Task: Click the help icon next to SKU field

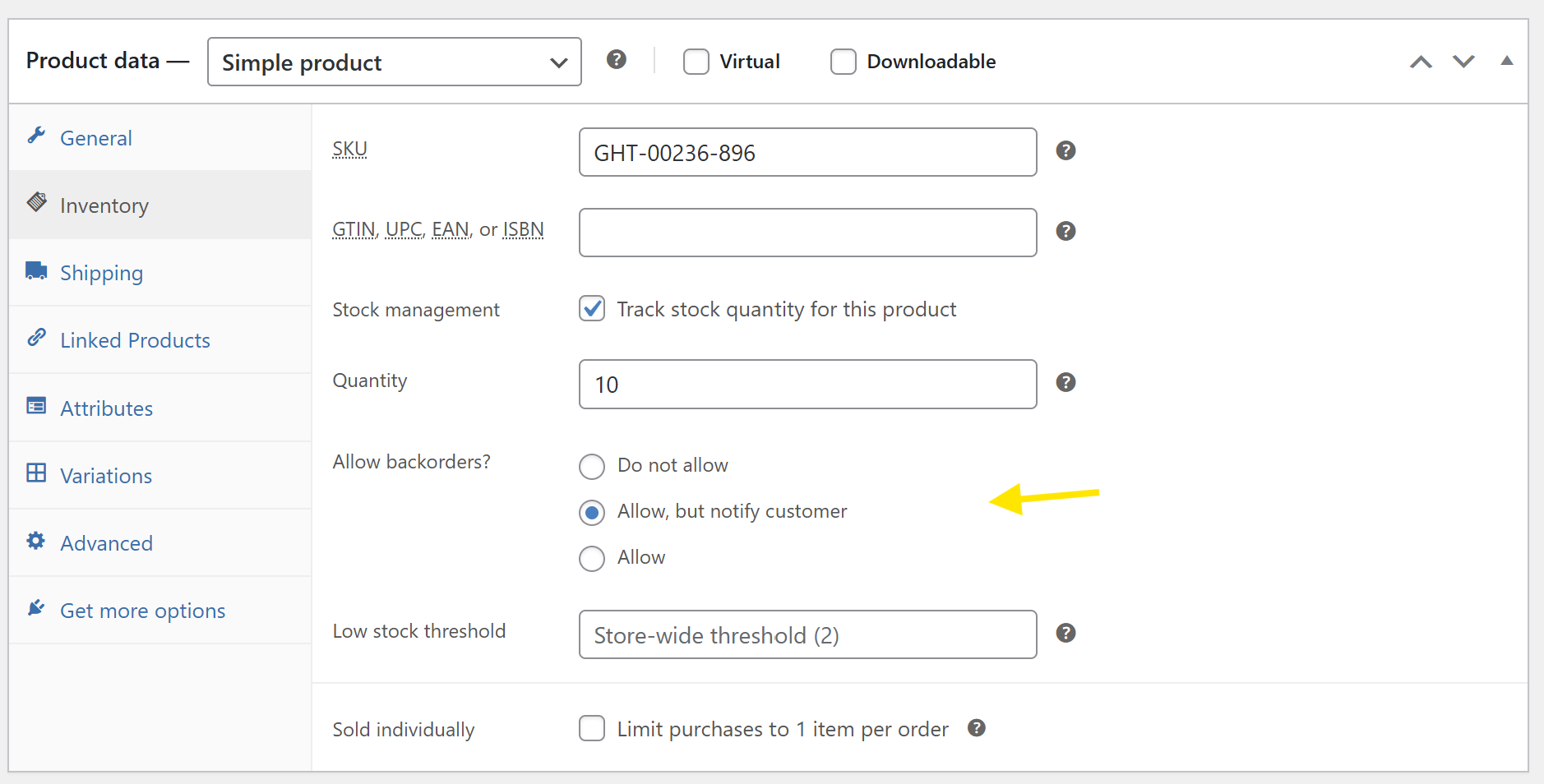Action: coord(1066,151)
